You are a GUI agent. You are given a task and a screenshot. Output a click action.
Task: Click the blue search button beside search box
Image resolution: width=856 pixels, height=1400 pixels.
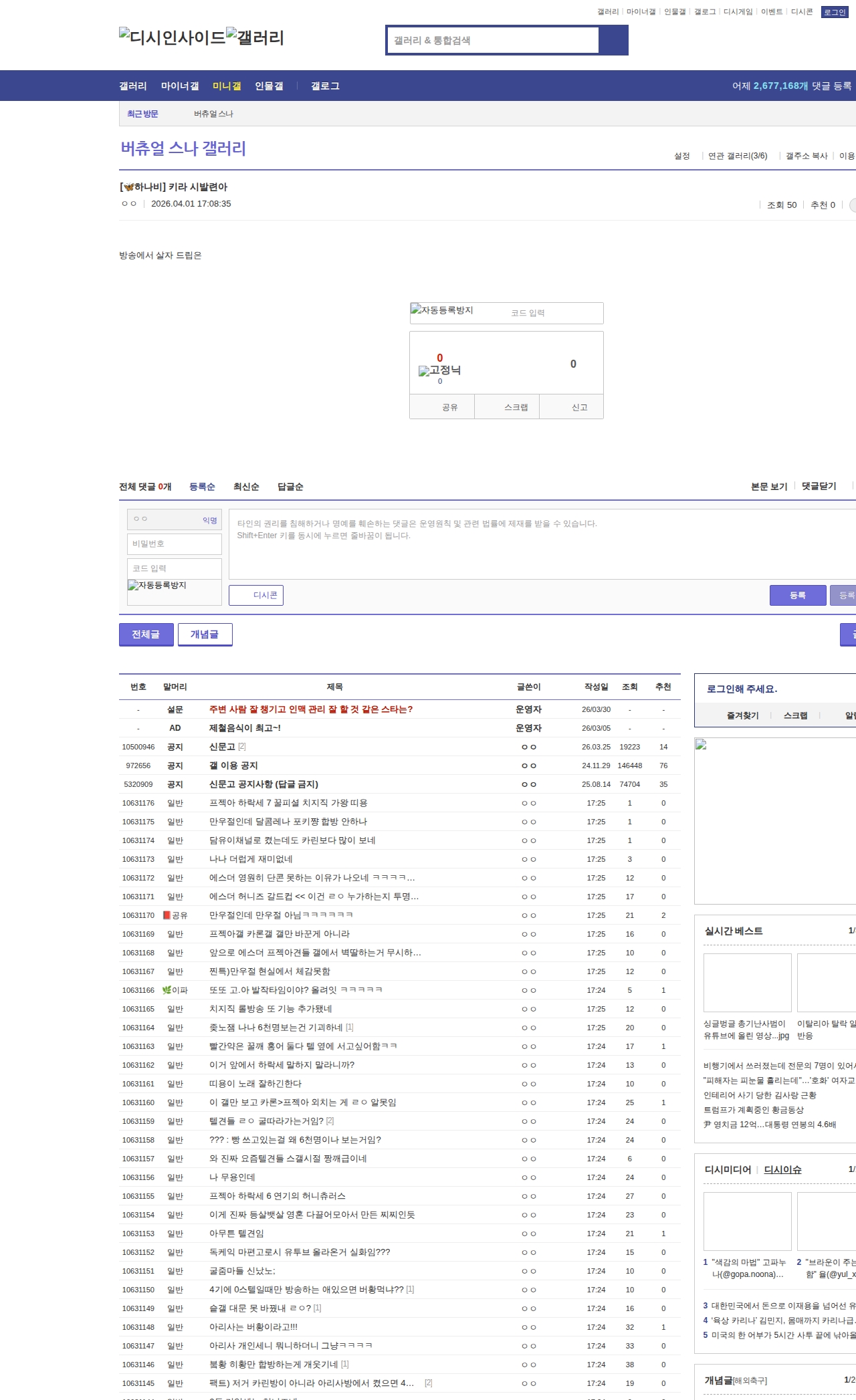[x=613, y=40]
